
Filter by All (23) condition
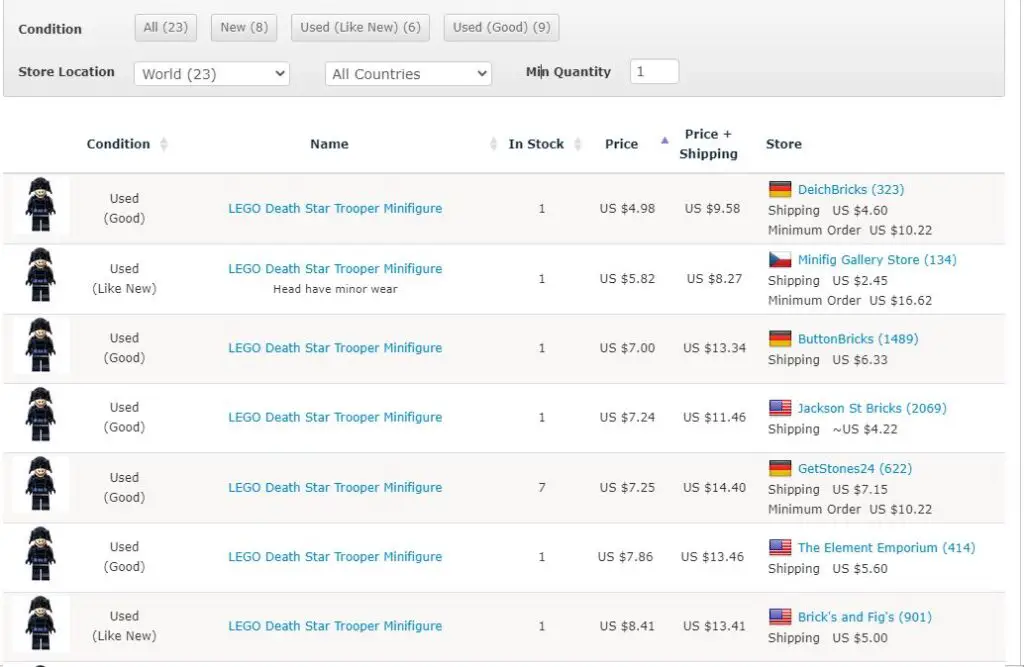pos(165,27)
